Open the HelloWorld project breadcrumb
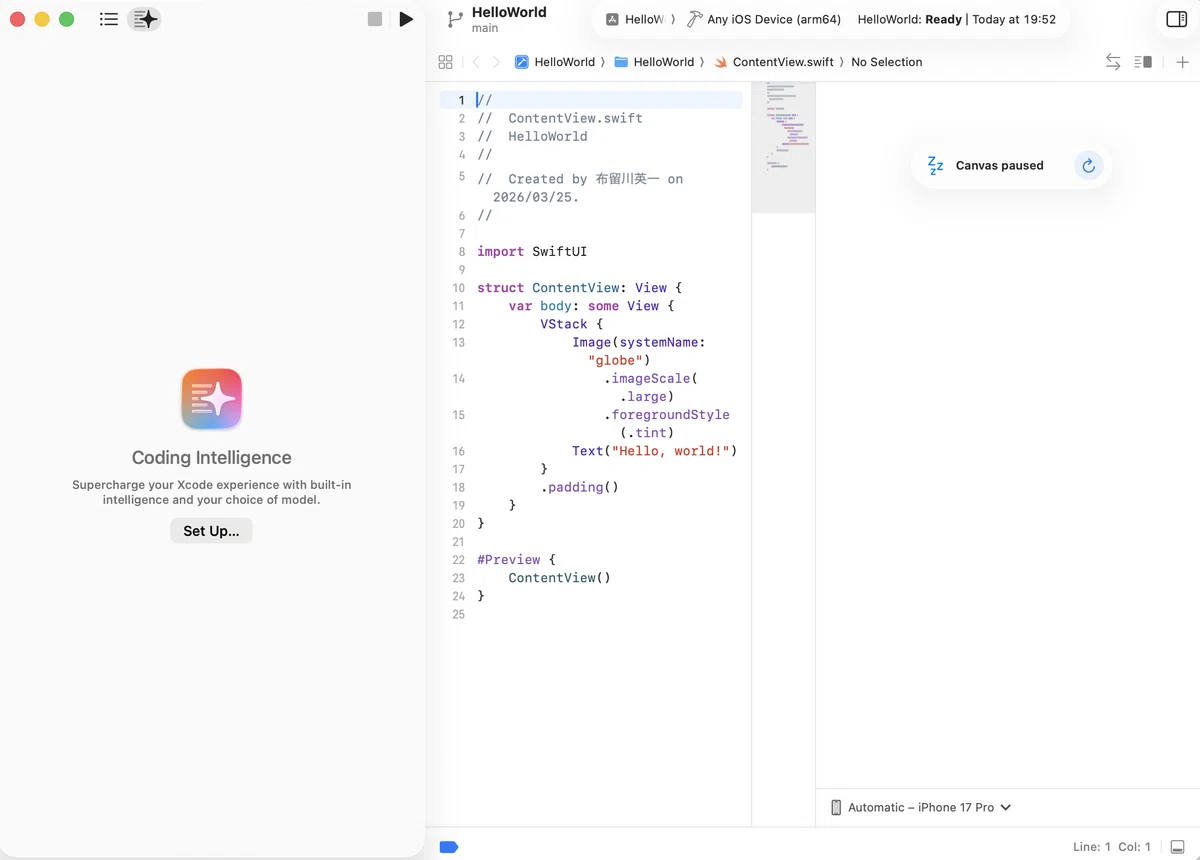This screenshot has height=860, width=1200. coord(555,62)
